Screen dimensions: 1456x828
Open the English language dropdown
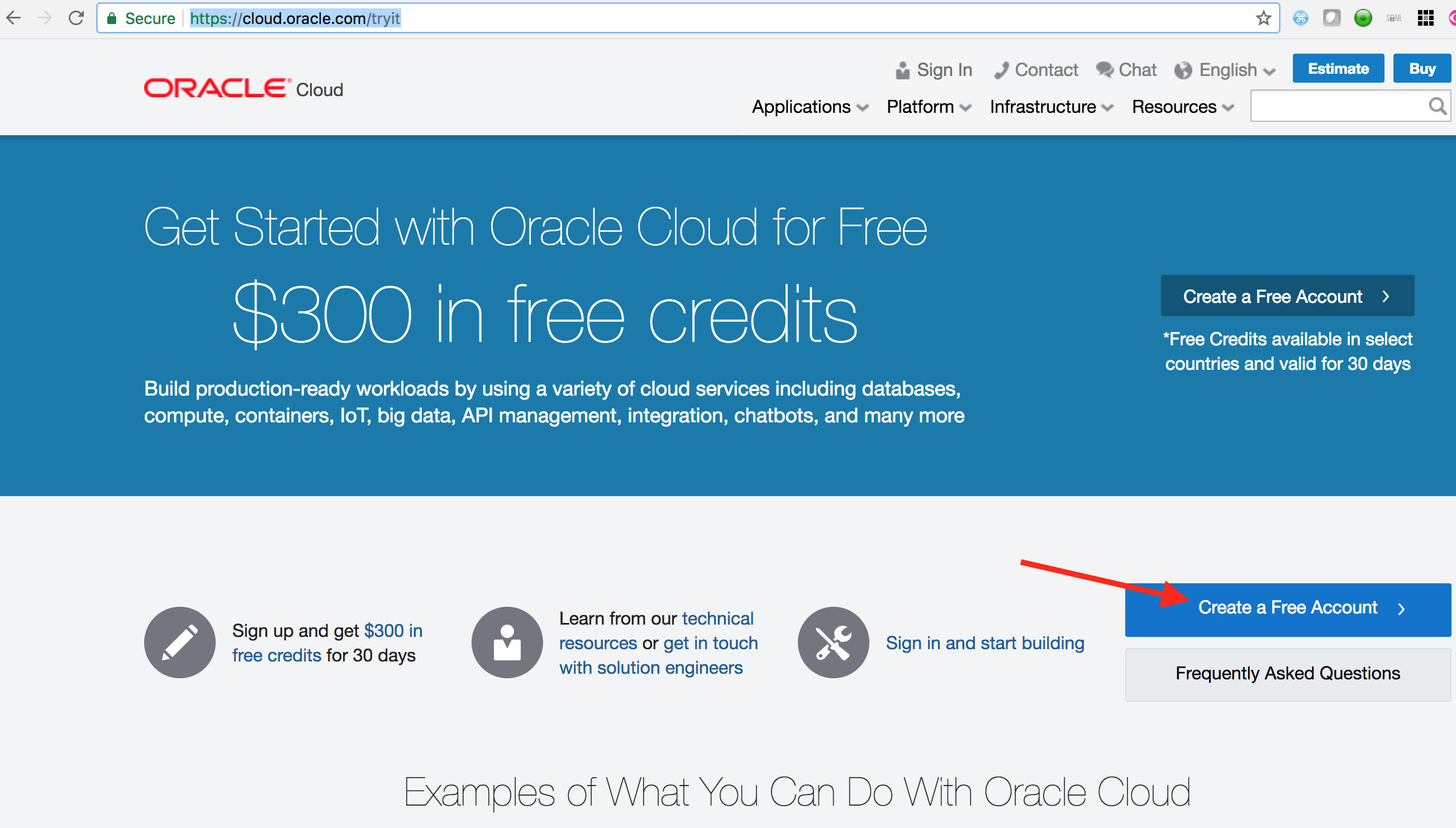point(1238,70)
